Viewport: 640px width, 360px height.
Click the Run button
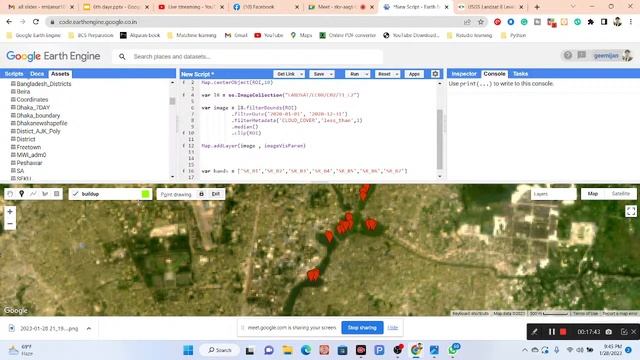point(354,74)
